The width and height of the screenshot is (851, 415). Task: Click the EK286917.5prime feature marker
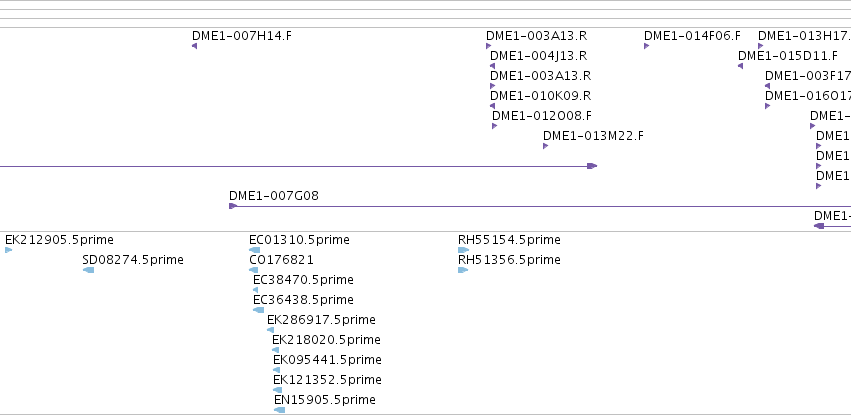pos(270,330)
